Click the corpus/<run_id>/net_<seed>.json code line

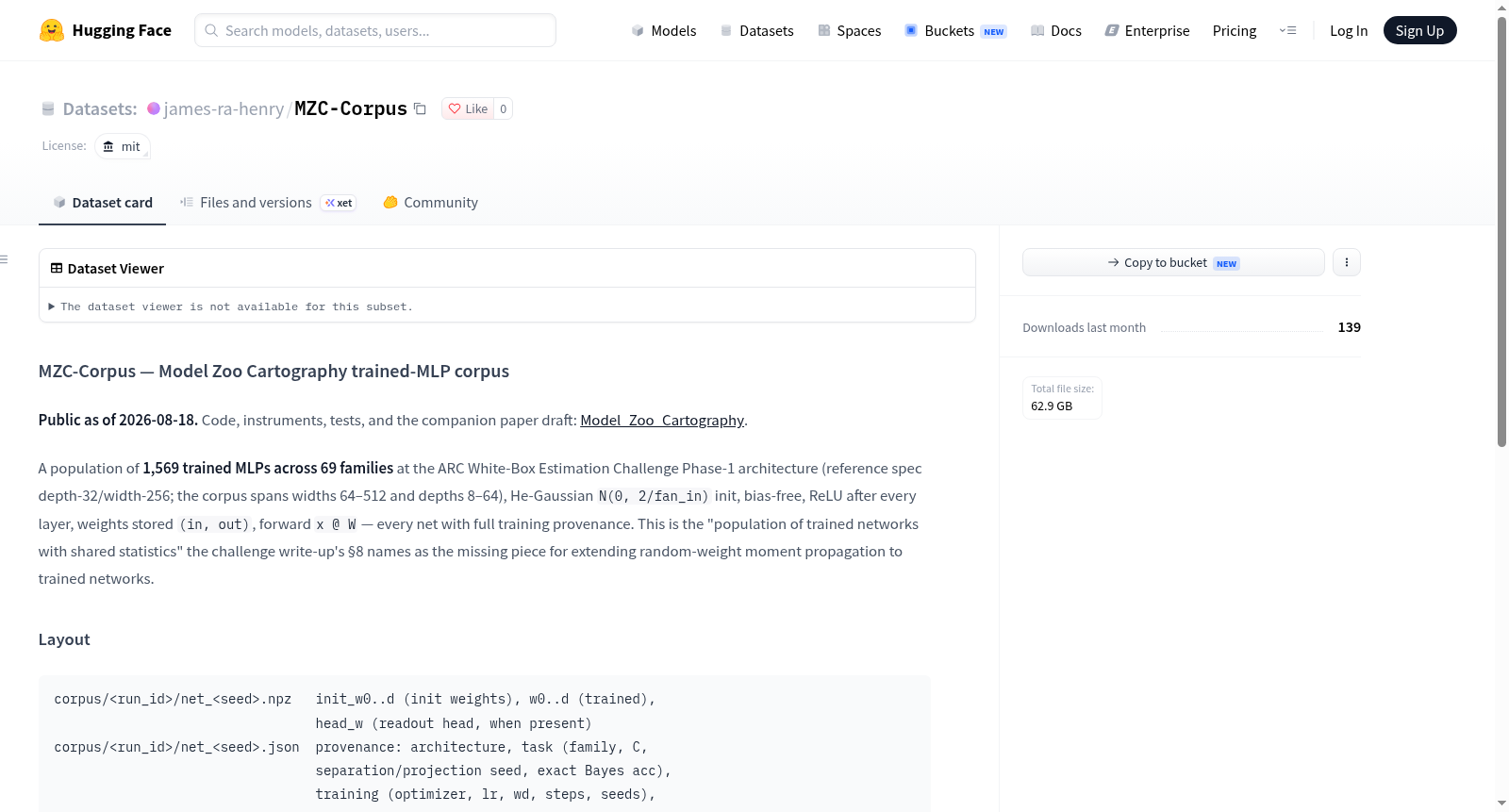click(x=176, y=747)
